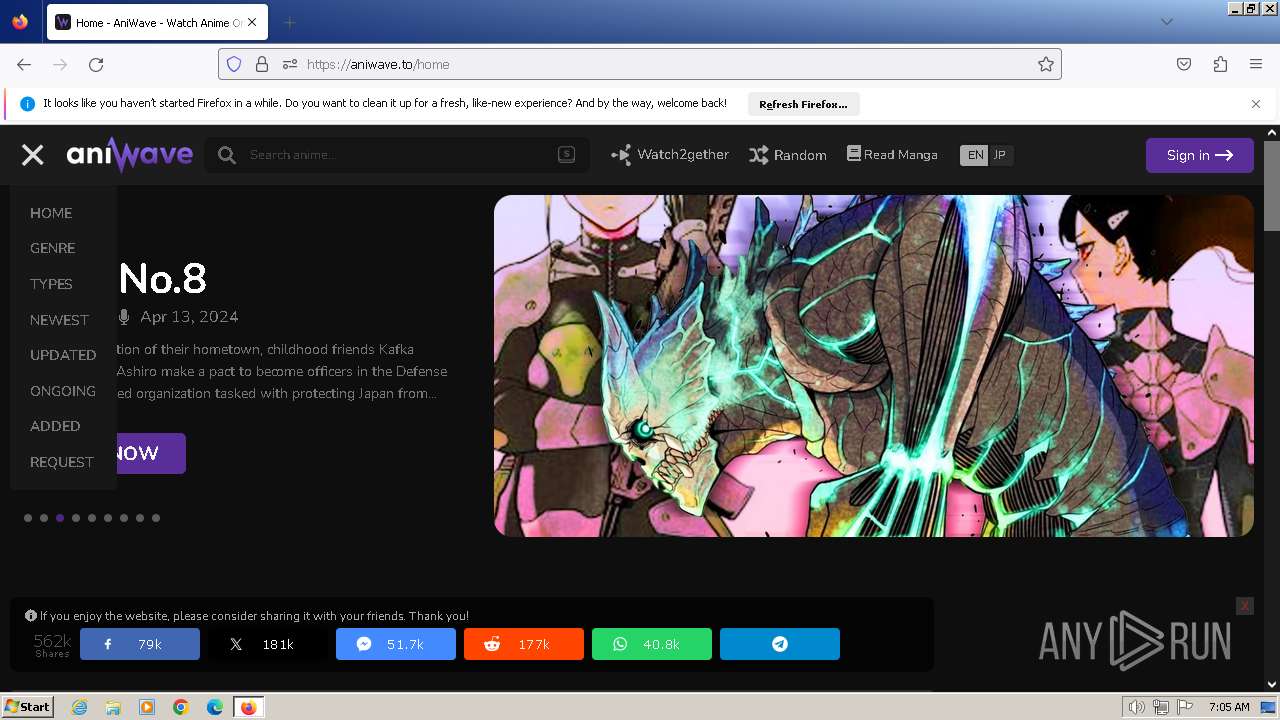This screenshot has width=1280, height=720.
Task: Share on X button 181k
Action: (268, 644)
